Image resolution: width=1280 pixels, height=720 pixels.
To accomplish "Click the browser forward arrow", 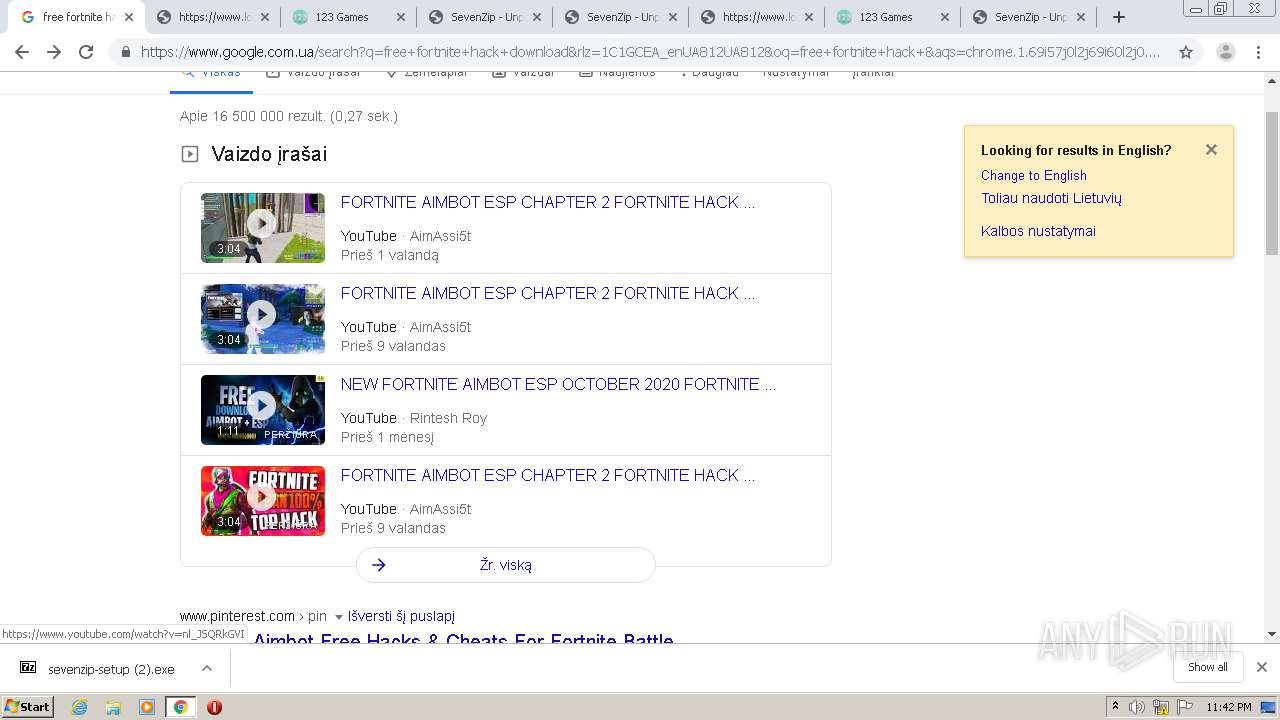I will (54, 52).
